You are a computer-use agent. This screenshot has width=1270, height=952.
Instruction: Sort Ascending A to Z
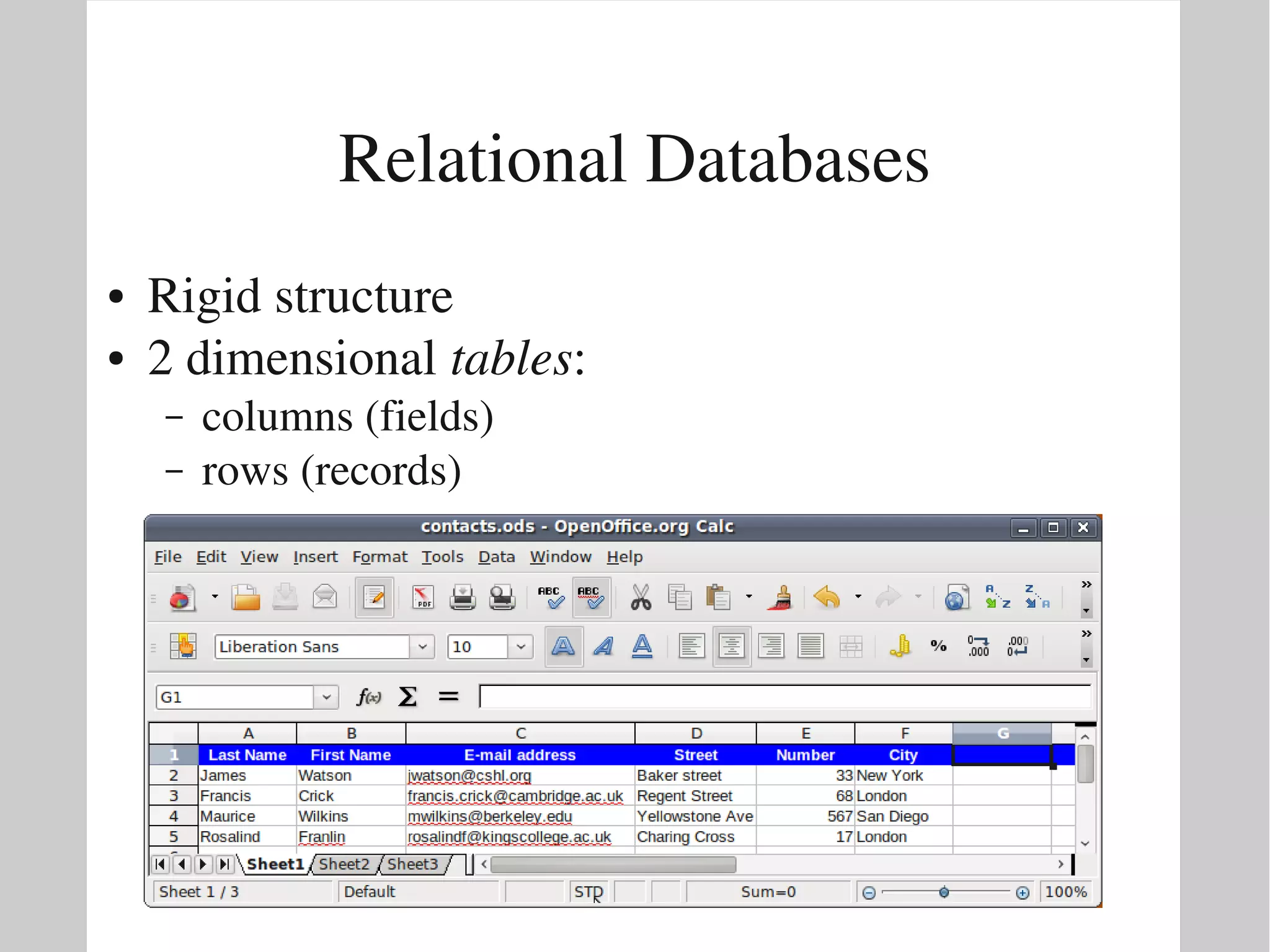coord(997,597)
